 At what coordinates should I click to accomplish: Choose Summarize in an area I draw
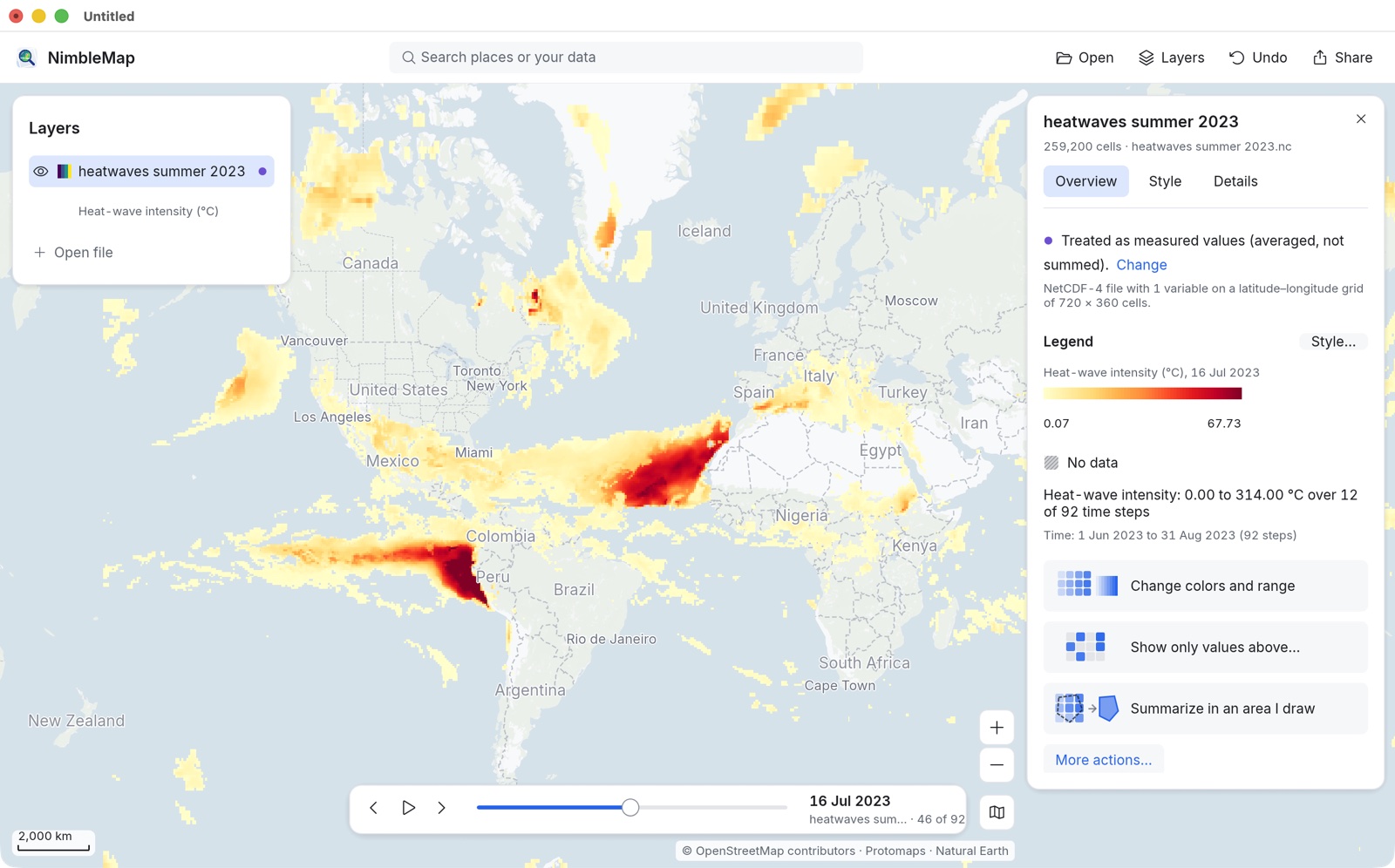click(x=1205, y=709)
